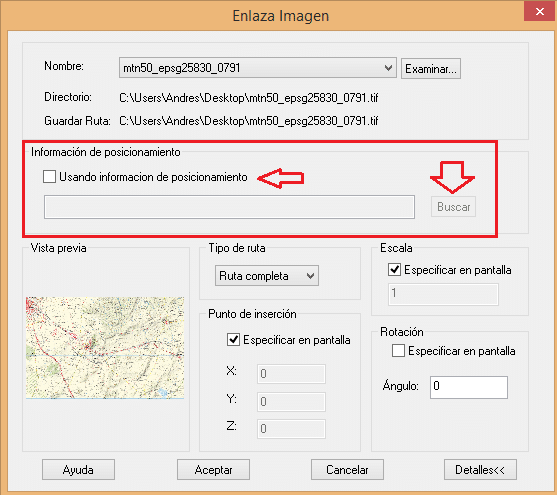This screenshot has height=495, width=557.
Task: Click the X coordinate field
Action: pyautogui.click(x=291, y=374)
